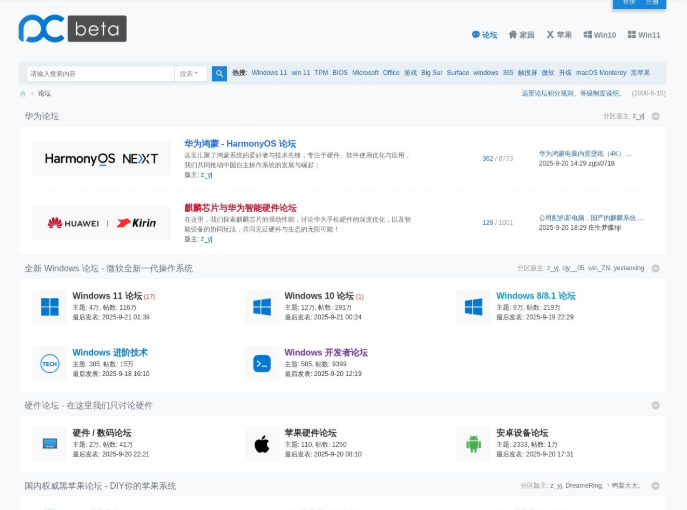Viewport: 687px width, 510px height.
Task: Click the hot search BIOS link
Action: pyautogui.click(x=340, y=73)
